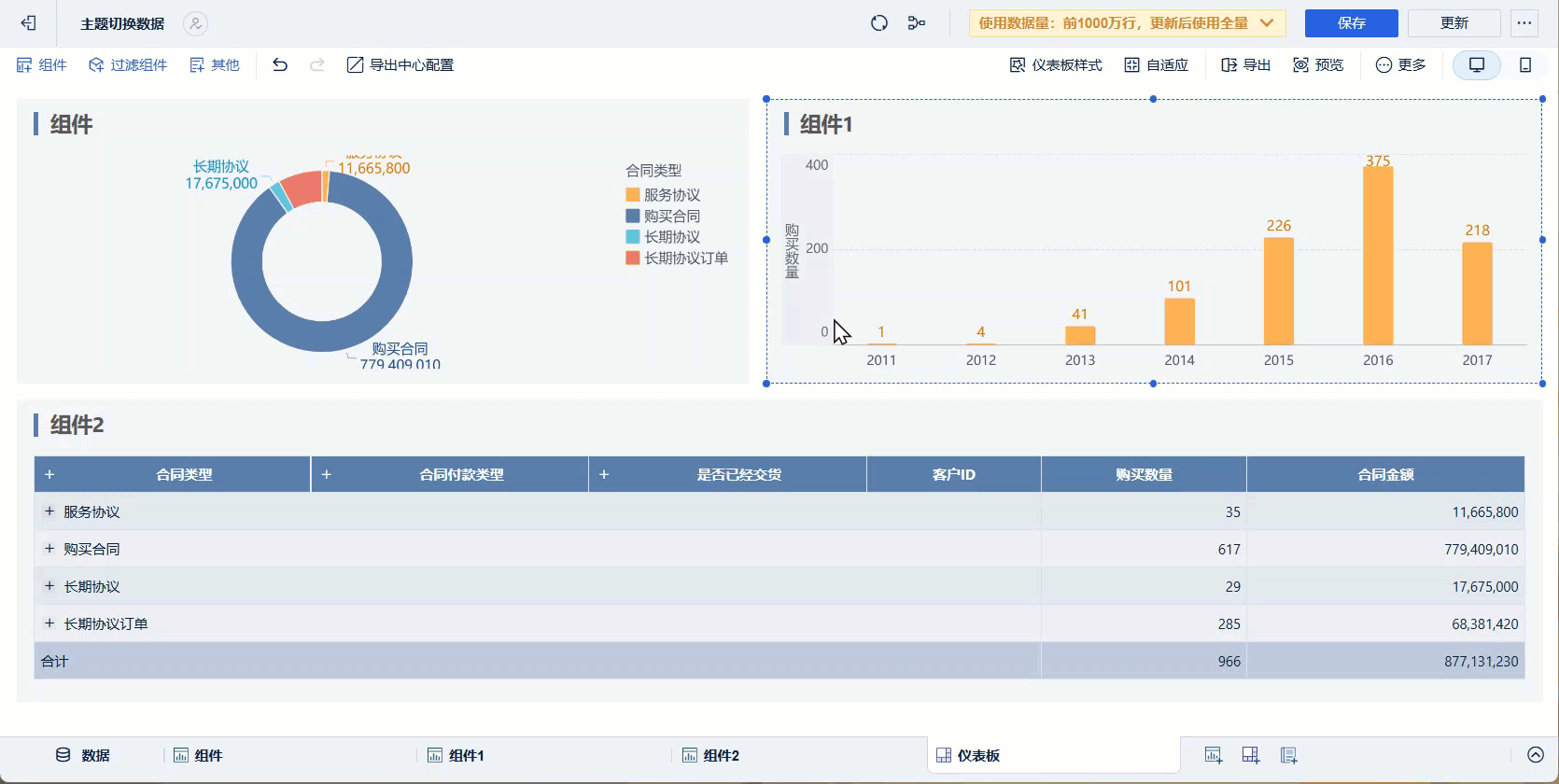Click the cyan 长期协议 legend swatch
Image resolution: width=1559 pixels, height=784 pixels.
click(x=633, y=236)
